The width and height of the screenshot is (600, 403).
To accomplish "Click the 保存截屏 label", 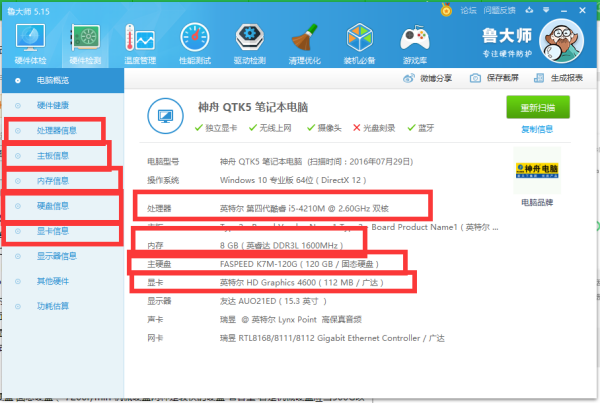I will (502, 78).
